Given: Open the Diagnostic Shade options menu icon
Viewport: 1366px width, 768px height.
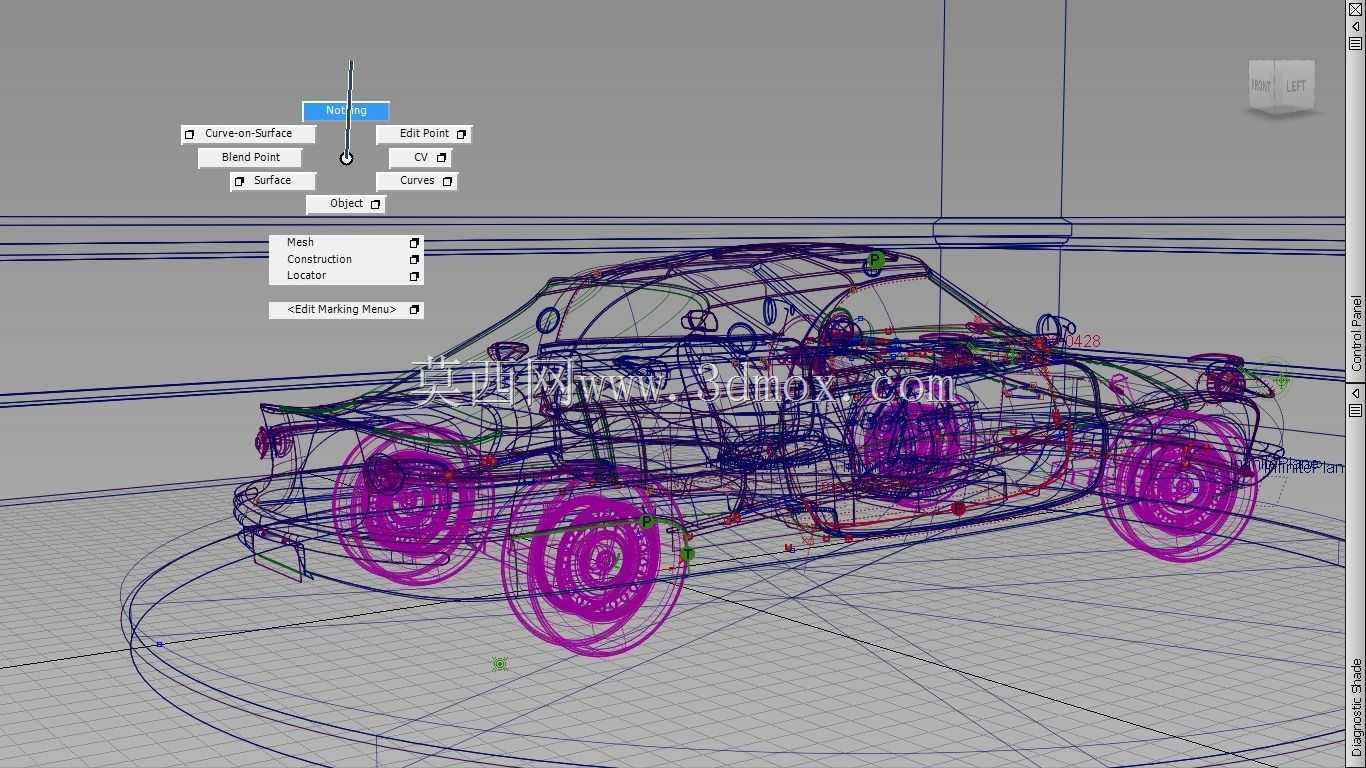Looking at the screenshot, I should 1356,411.
